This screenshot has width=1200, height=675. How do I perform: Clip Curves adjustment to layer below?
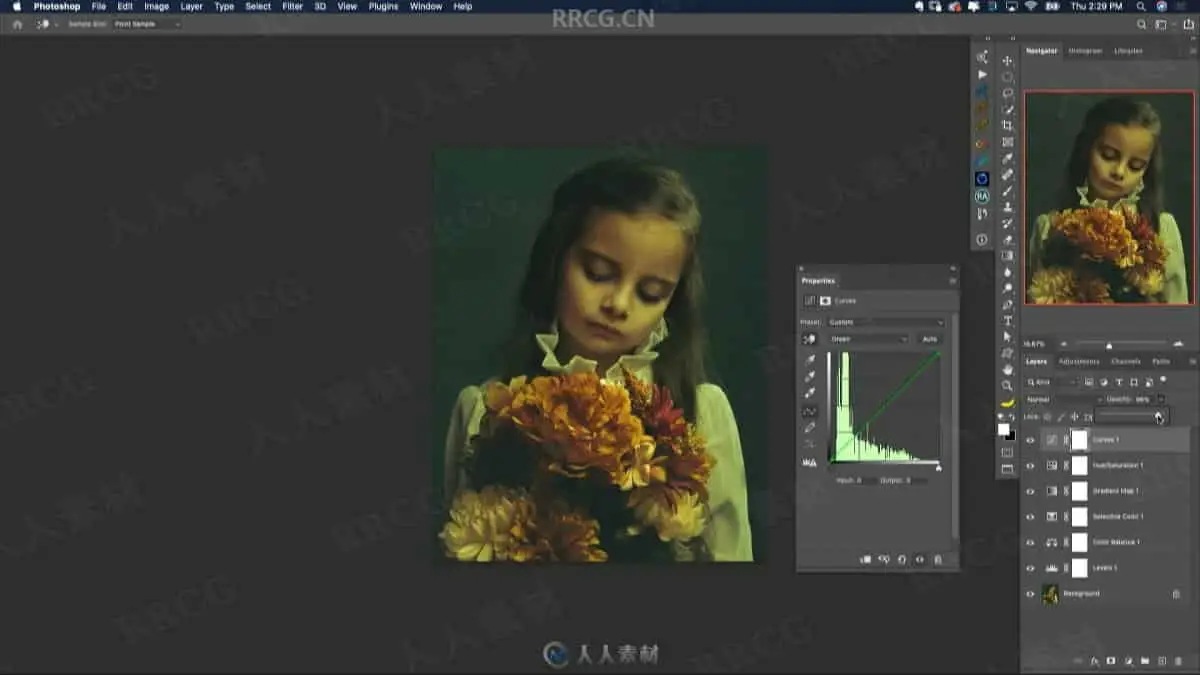pos(866,560)
